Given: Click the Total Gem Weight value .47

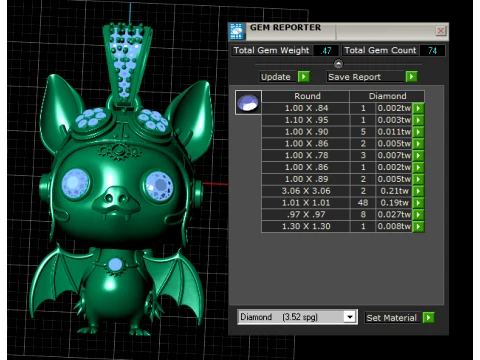Looking at the screenshot, I should pyautogui.click(x=326, y=51).
